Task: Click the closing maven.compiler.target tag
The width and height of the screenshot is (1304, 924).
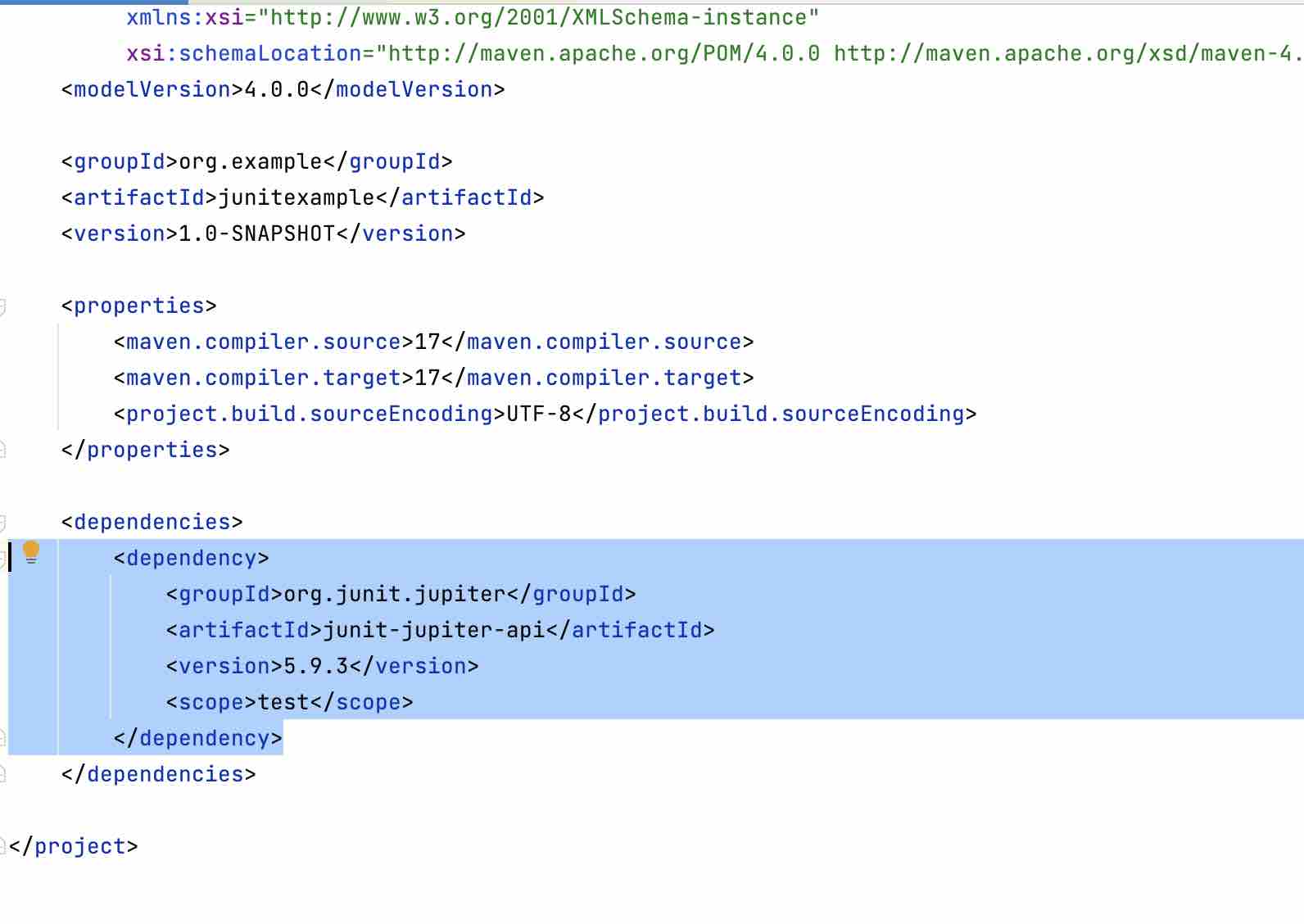Action: pyautogui.click(x=598, y=378)
